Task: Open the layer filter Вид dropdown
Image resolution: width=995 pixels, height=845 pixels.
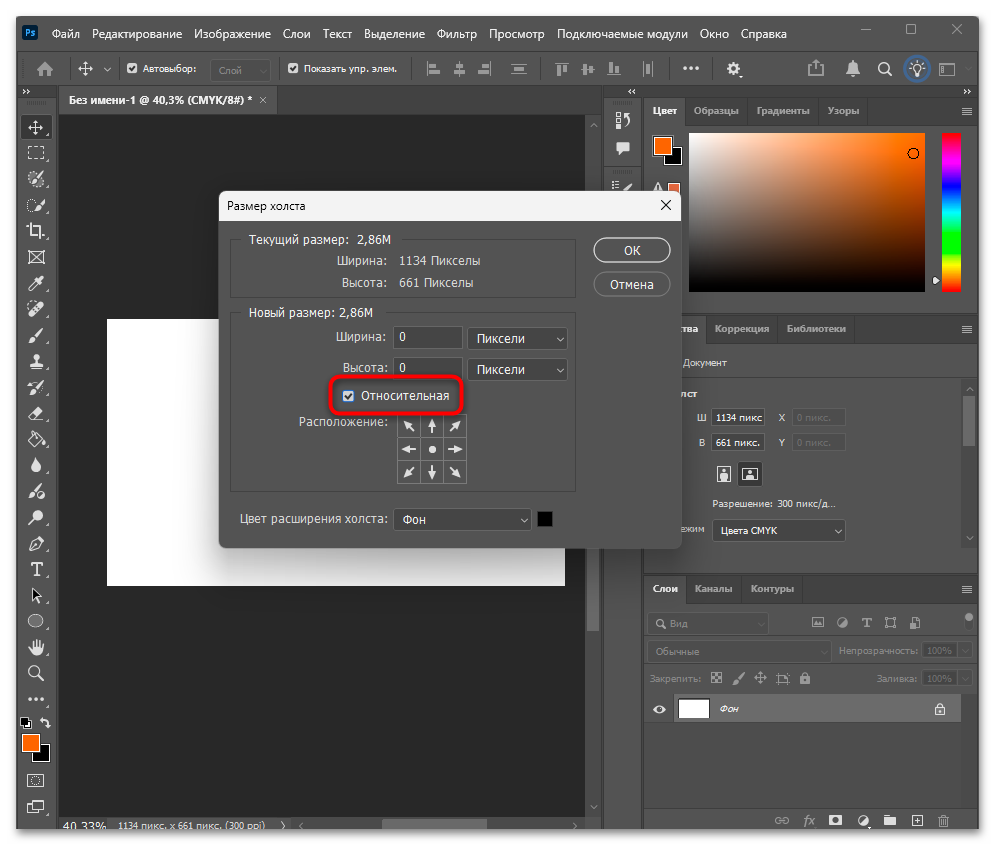Action: [x=708, y=624]
